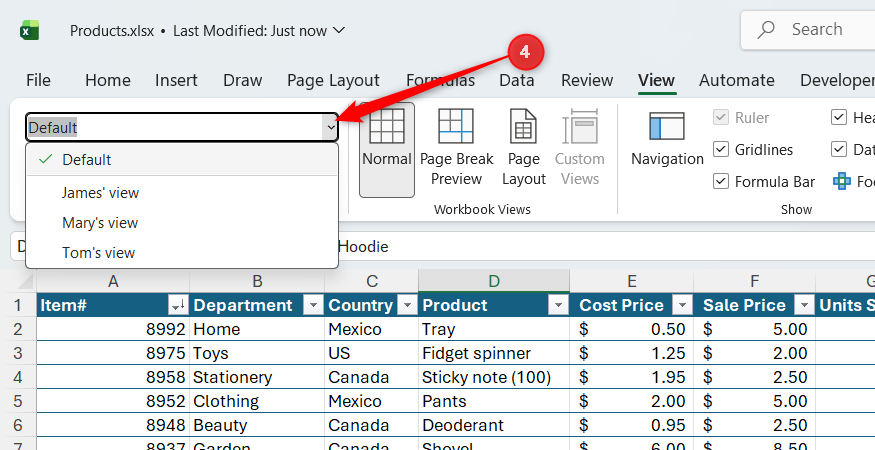Click the item number 8975 cell
Screen dimensions: 875x450
(113, 353)
